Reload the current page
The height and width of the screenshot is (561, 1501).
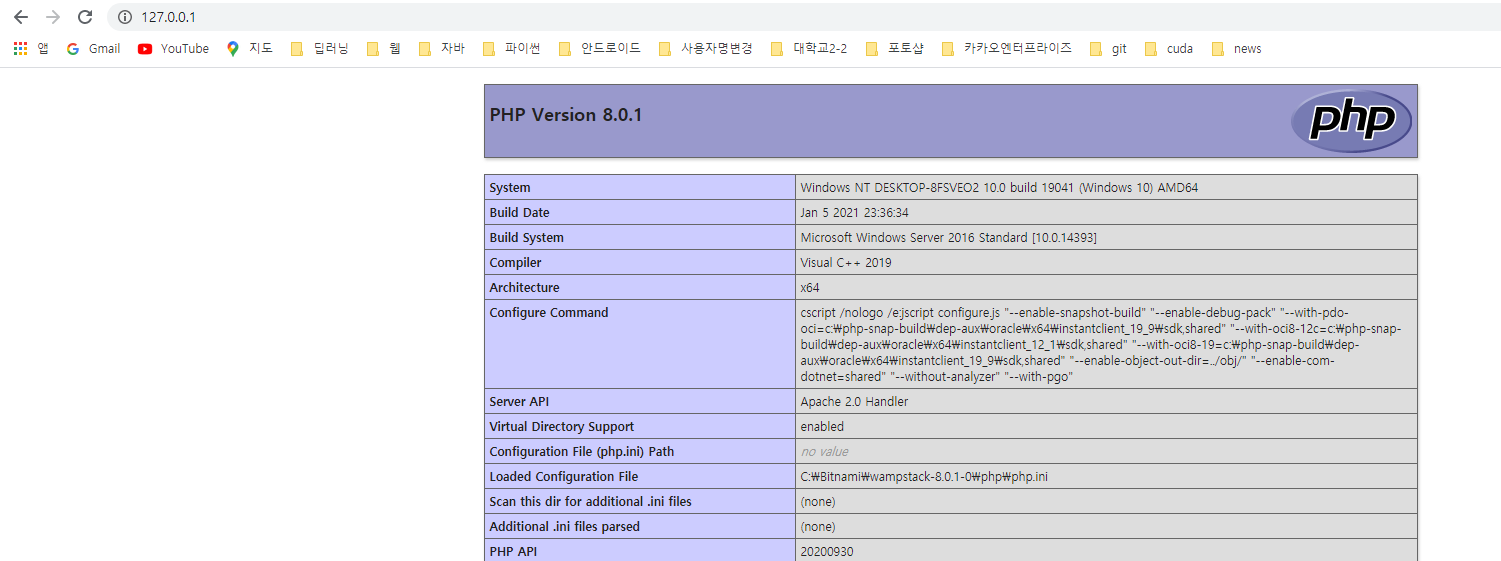tap(85, 17)
